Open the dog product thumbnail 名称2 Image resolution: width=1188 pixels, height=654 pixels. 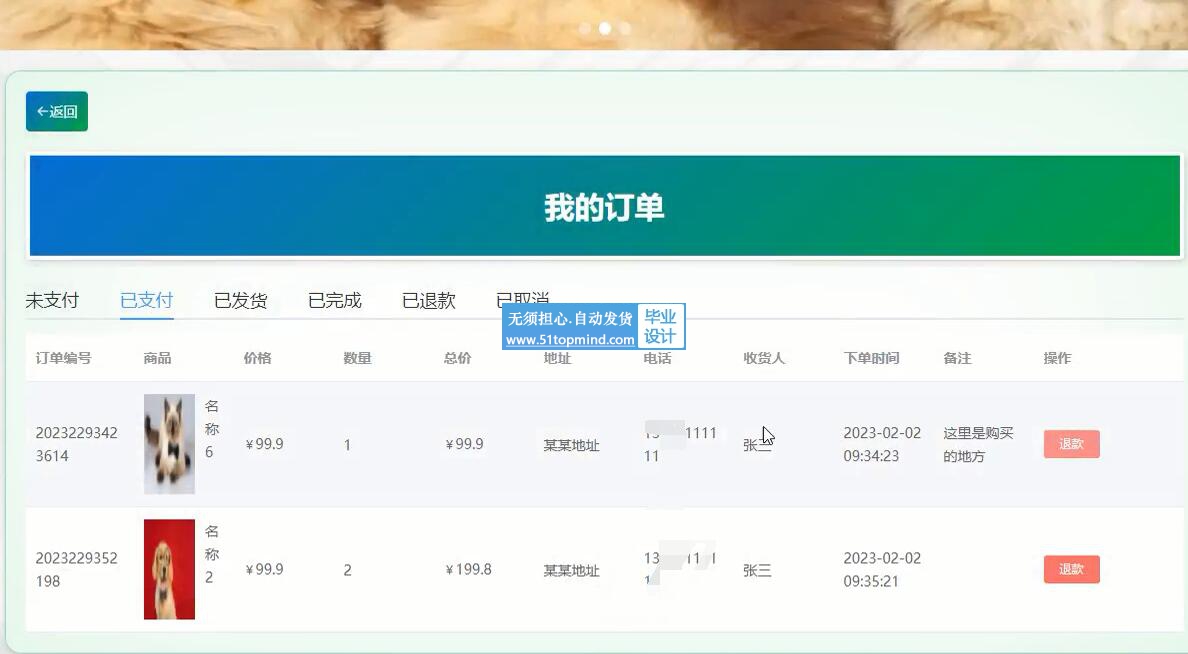coord(169,569)
